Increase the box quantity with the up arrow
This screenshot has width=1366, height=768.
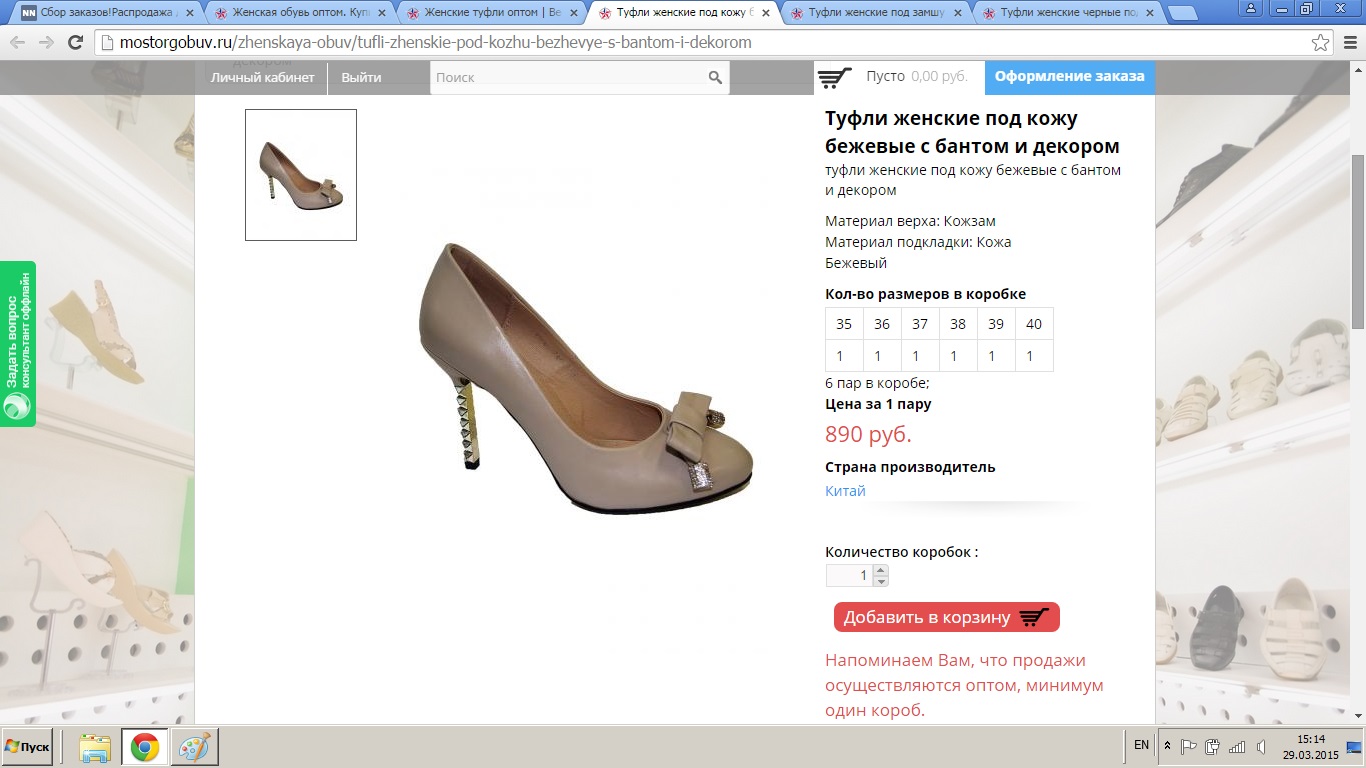(x=880, y=570)
